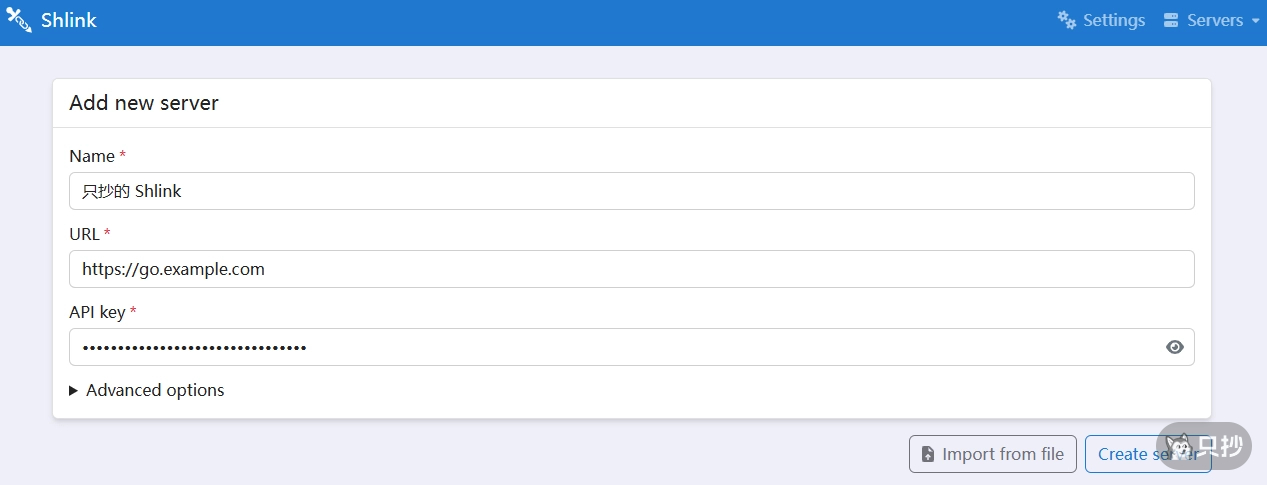Click the Name field label
Image resolution: width=1267 pixels, height=485 pixels.
[x=92, y=156]
